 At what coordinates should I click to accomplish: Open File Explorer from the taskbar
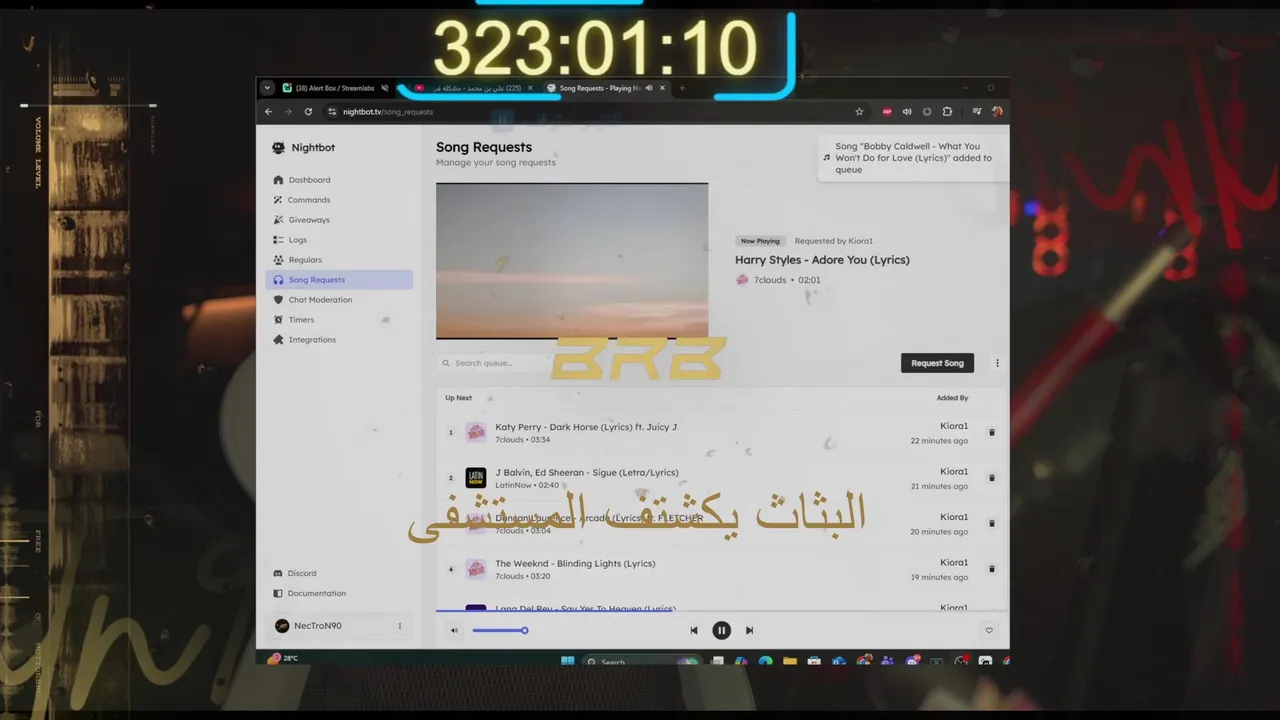coord(790,661)
